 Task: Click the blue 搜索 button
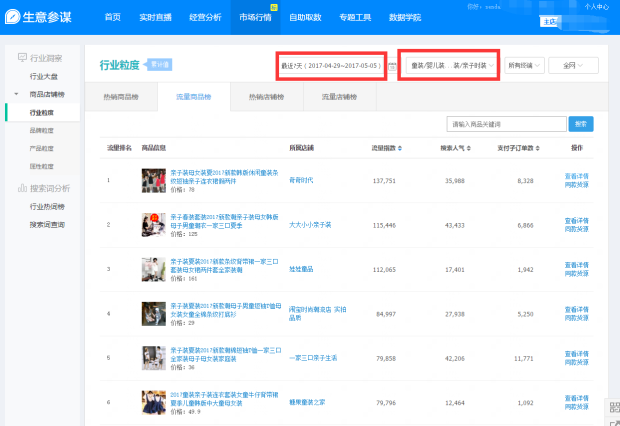point(581,124)
